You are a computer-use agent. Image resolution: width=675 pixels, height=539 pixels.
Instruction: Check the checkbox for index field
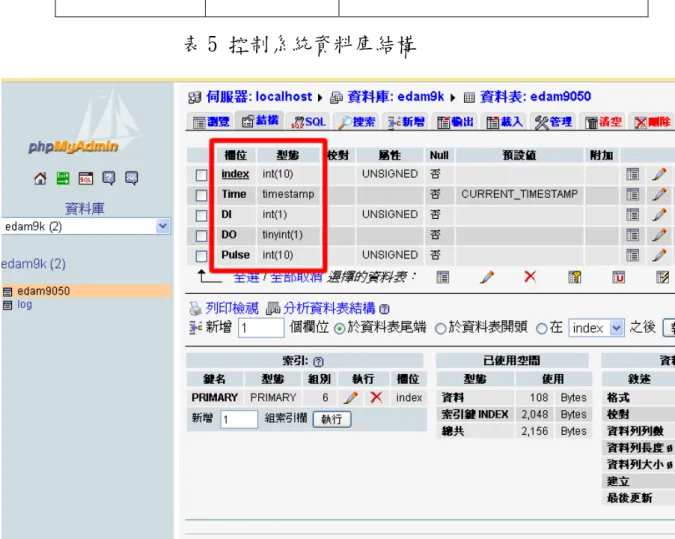tap(201, 175)
